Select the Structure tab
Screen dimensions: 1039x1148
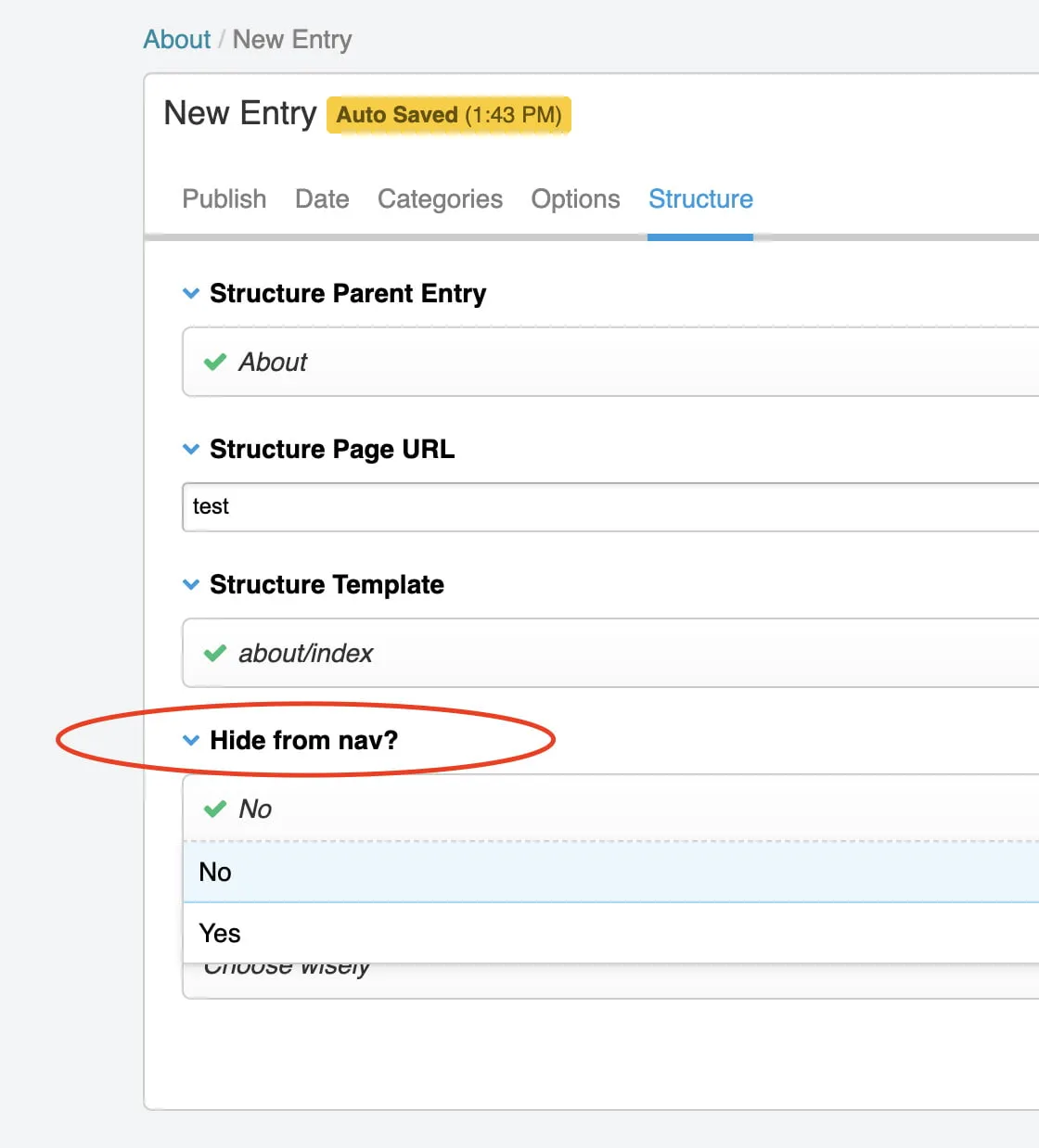[x=700, y=199]
